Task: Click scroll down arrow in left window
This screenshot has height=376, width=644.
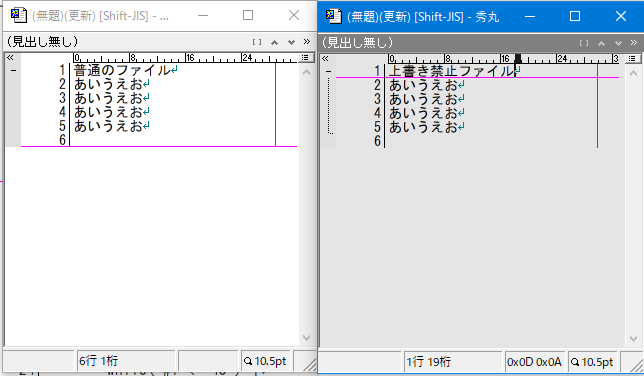Action: pos(306,338)
